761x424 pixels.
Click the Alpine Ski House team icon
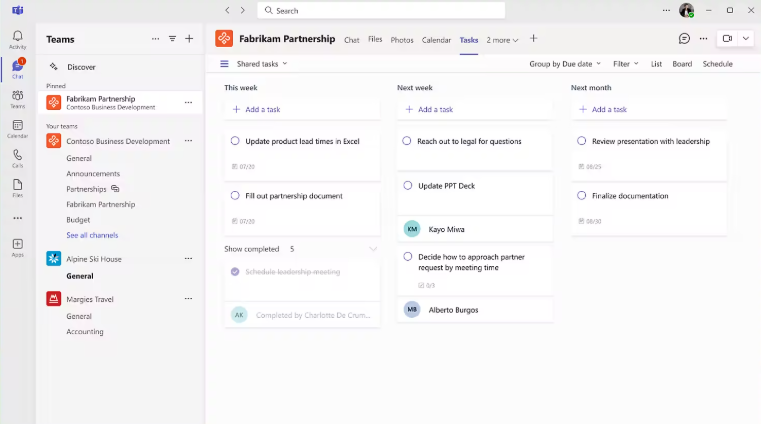pos(53,259)
